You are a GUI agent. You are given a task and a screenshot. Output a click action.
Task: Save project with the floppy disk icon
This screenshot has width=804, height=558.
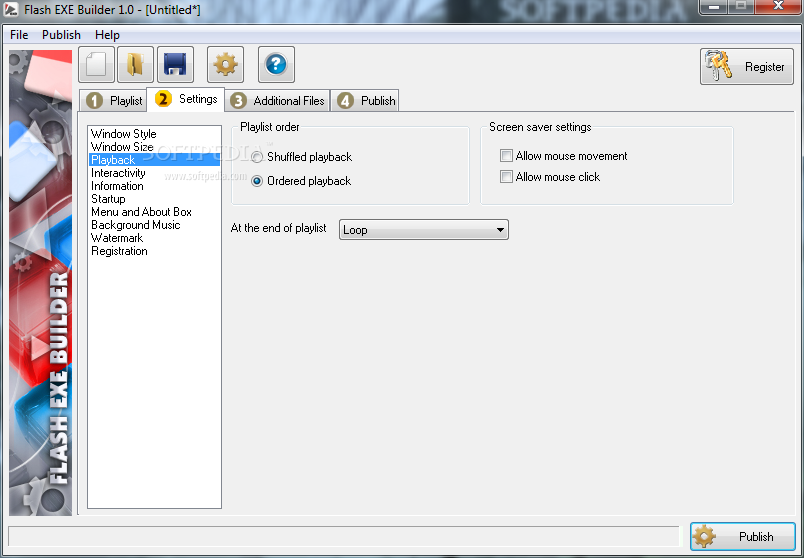175,64
